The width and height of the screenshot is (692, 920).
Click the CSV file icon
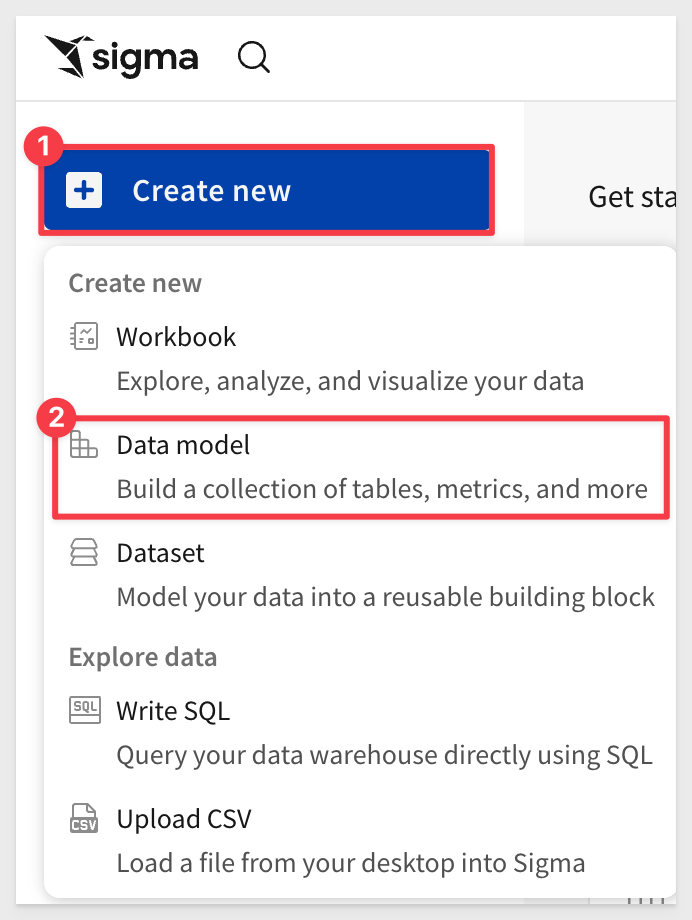(x=84, y=818)
